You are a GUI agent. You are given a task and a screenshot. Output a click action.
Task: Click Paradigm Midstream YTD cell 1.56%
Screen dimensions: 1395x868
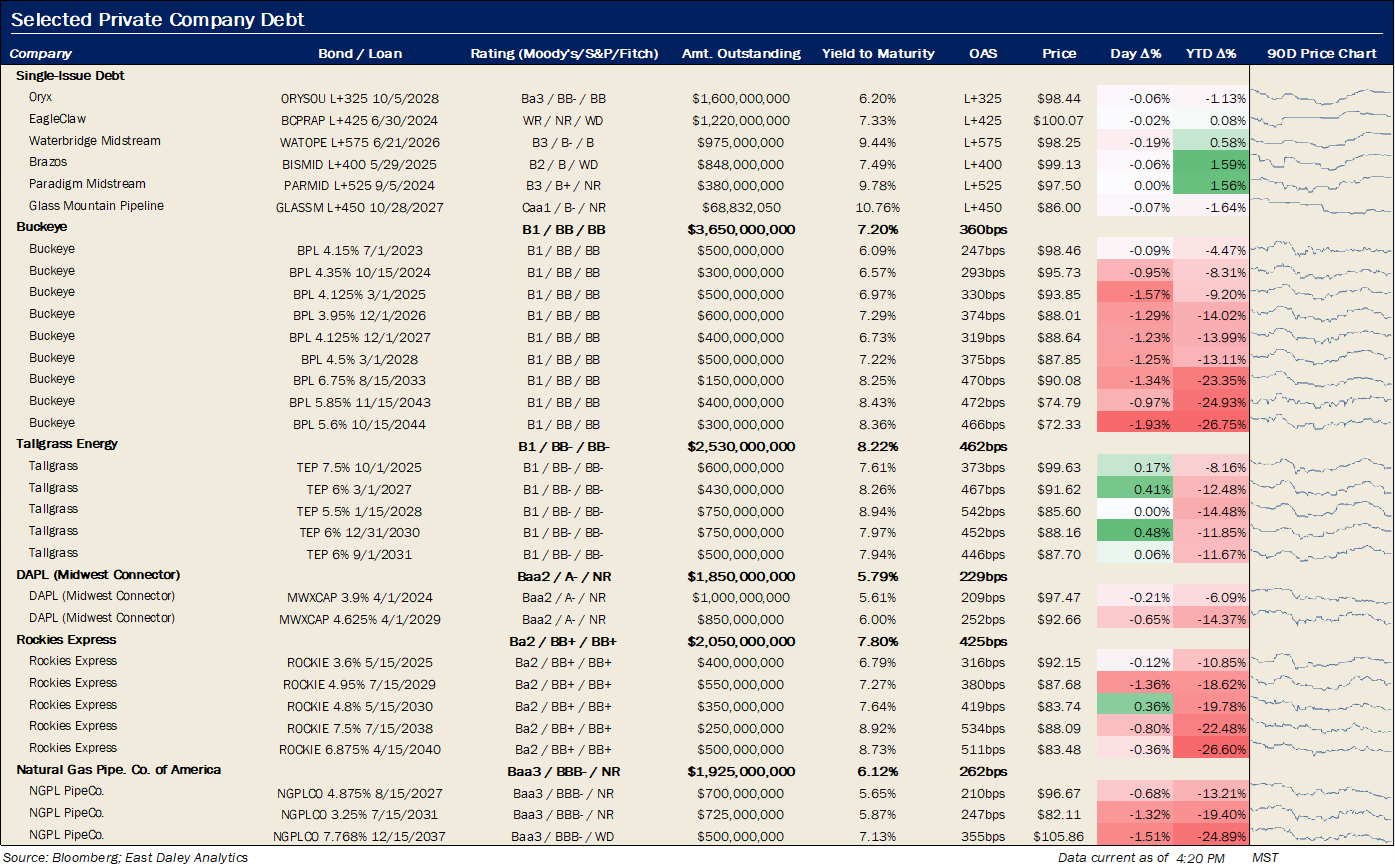(1211, 186)
